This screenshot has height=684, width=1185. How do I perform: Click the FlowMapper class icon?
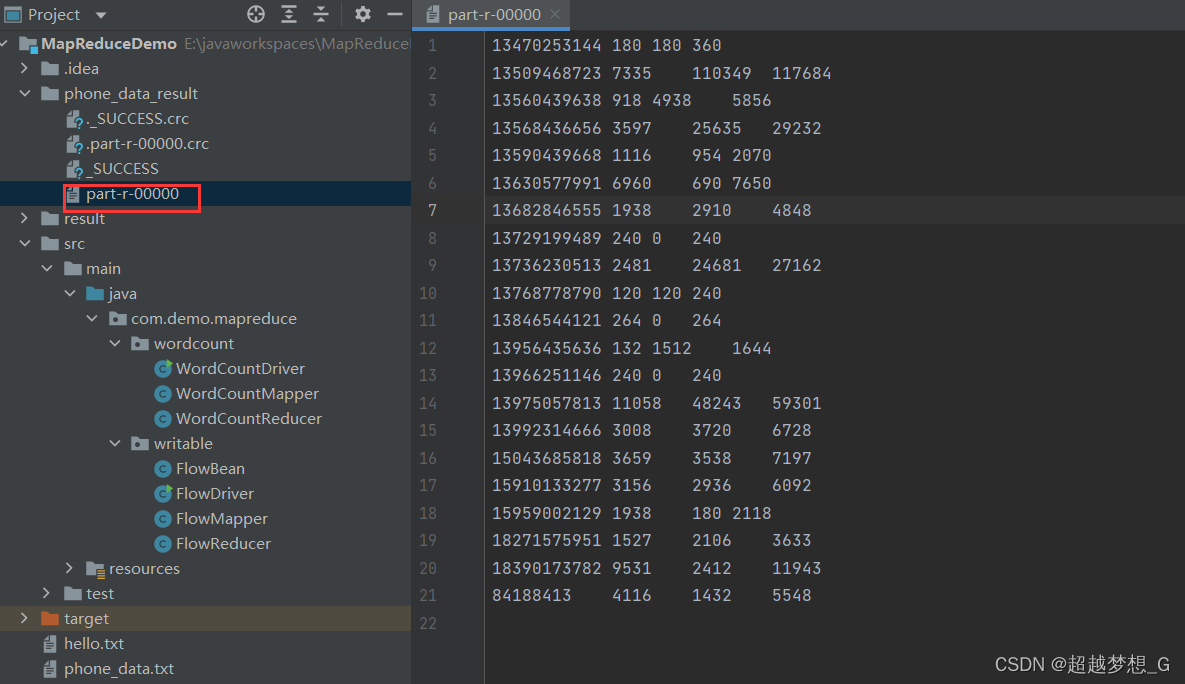pos(162,519)
